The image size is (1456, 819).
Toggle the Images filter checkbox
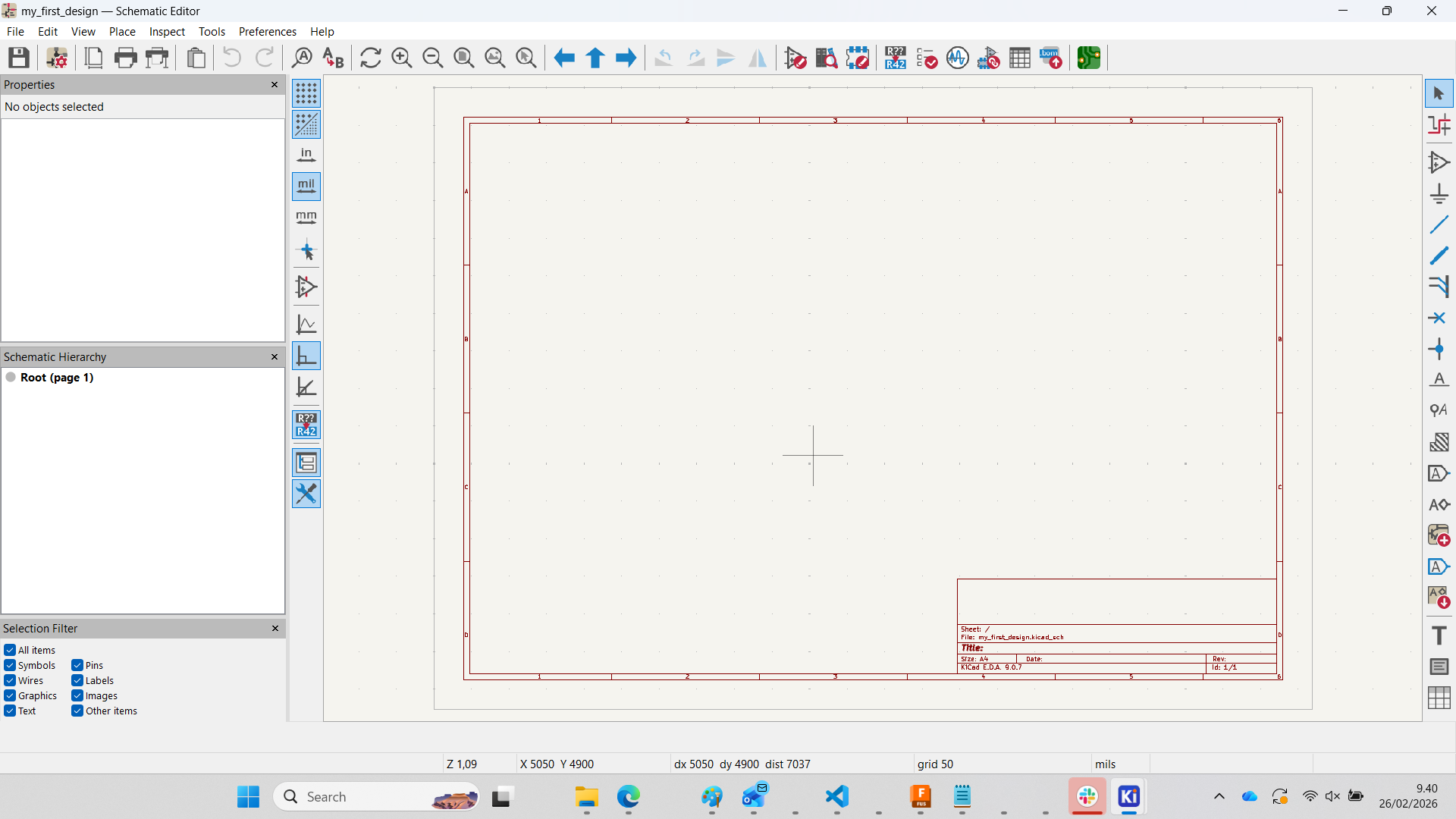click(77, 695)
